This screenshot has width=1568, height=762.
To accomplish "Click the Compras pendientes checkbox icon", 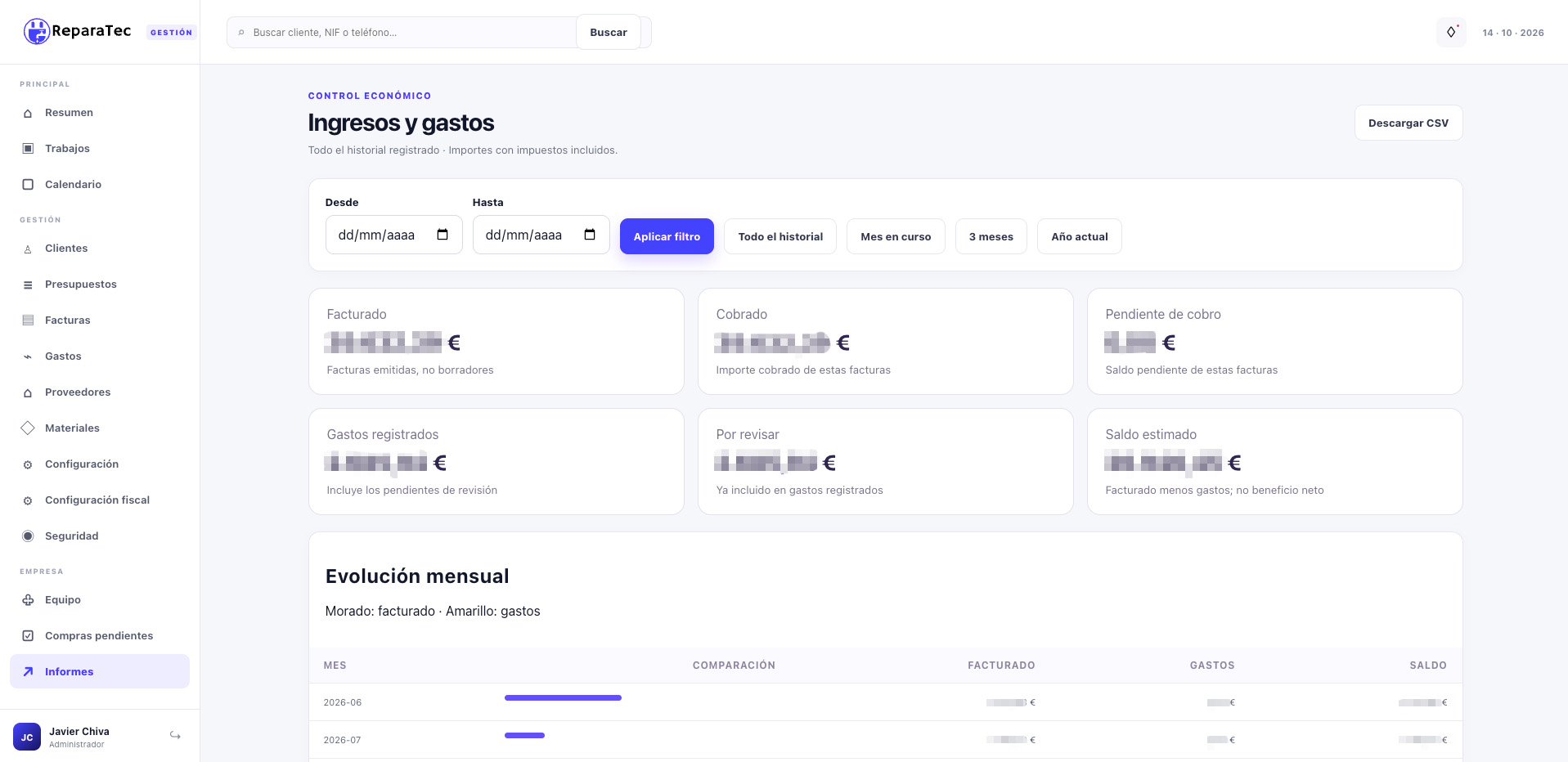I will click(x=28, y=636).
